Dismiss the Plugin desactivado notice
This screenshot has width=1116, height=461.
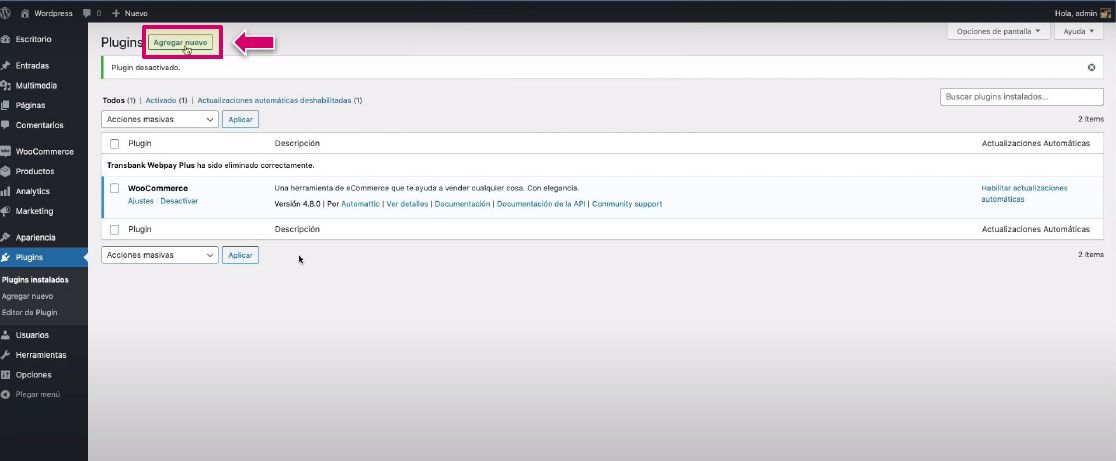point(1091,68)
